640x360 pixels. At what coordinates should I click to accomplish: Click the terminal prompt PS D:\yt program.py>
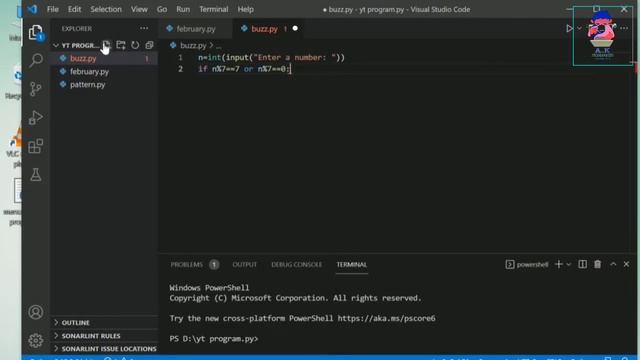[214, 339]
